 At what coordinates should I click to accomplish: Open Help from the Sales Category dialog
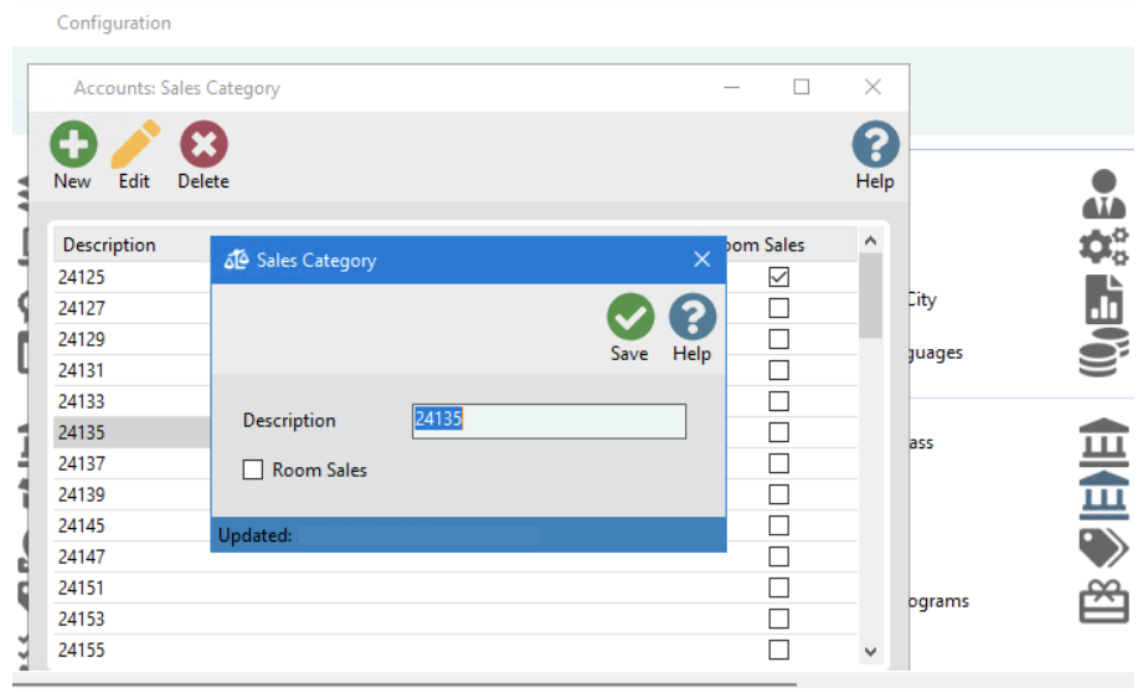(x=690, y=316)
